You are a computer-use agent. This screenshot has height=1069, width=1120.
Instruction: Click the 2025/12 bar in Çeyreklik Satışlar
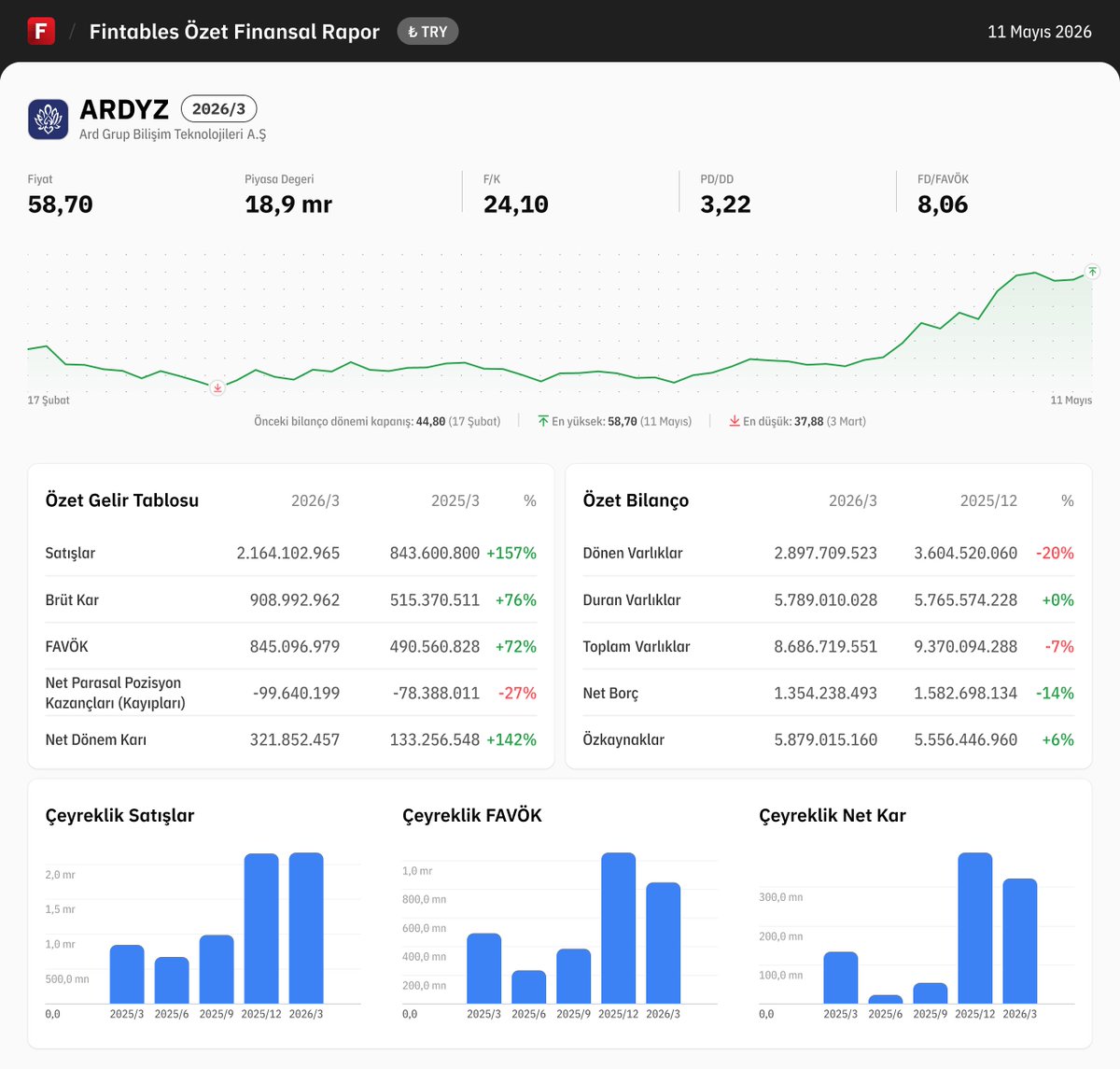coord(261,929)
